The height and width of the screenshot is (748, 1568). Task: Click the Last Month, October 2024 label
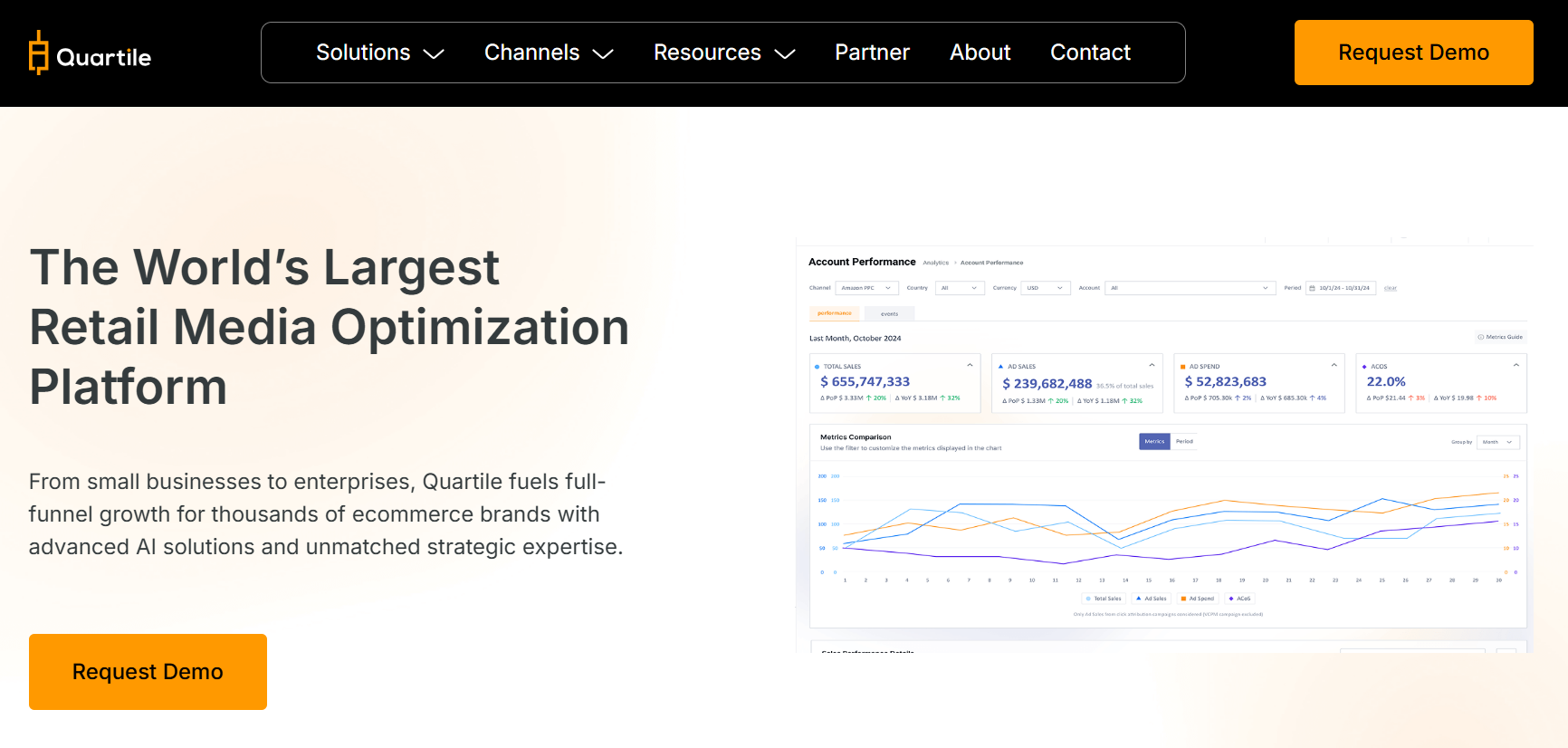[856, 339]
